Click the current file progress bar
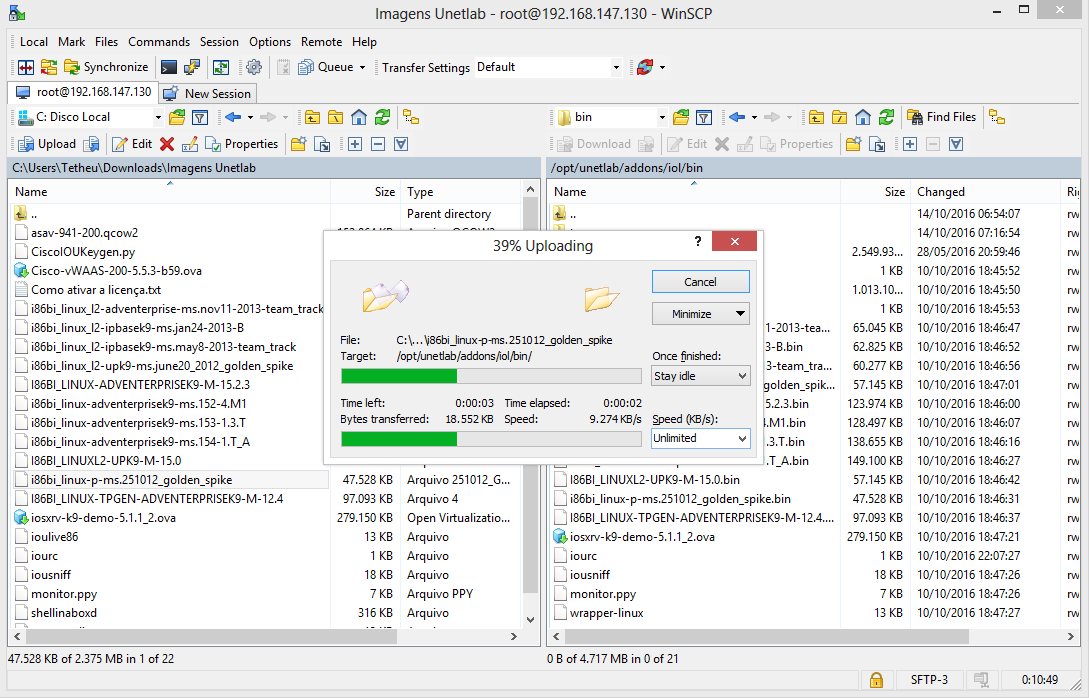The width and height of the screenshot is (1089, 698). pyautogui.click(x=491, y=376)
